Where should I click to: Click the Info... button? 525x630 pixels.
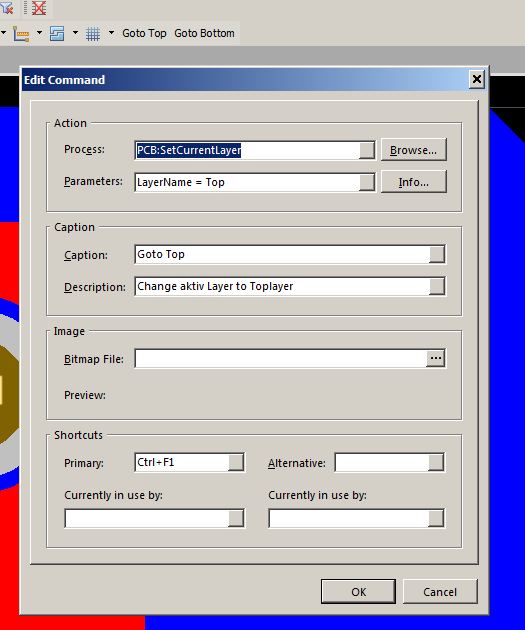pyautogui.click(x=413, y=182)
